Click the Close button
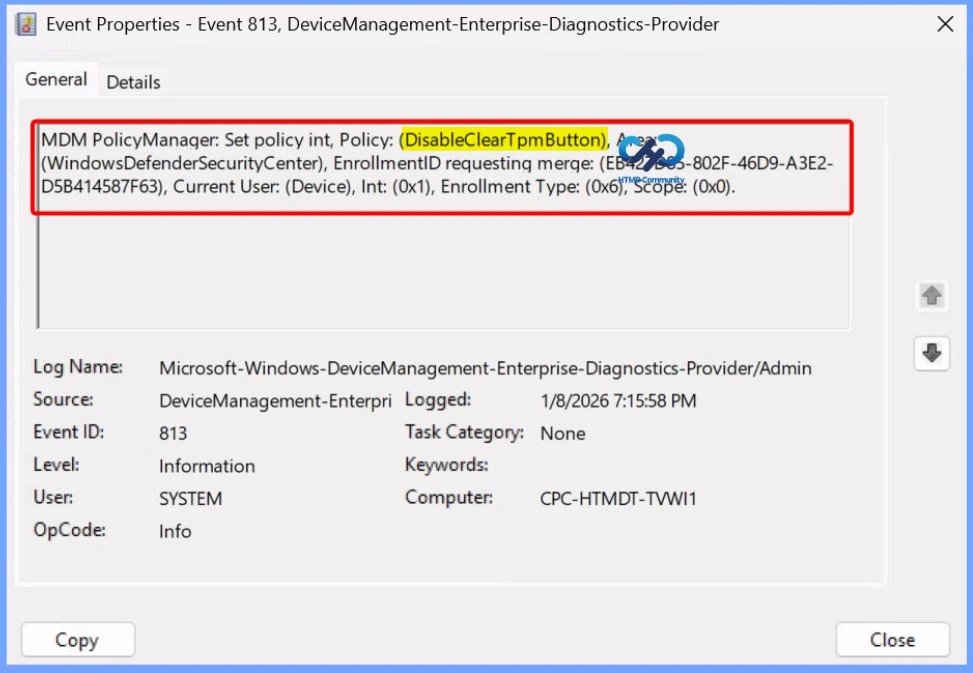This screenshot has width=973, height=673. tap(891, 639)
